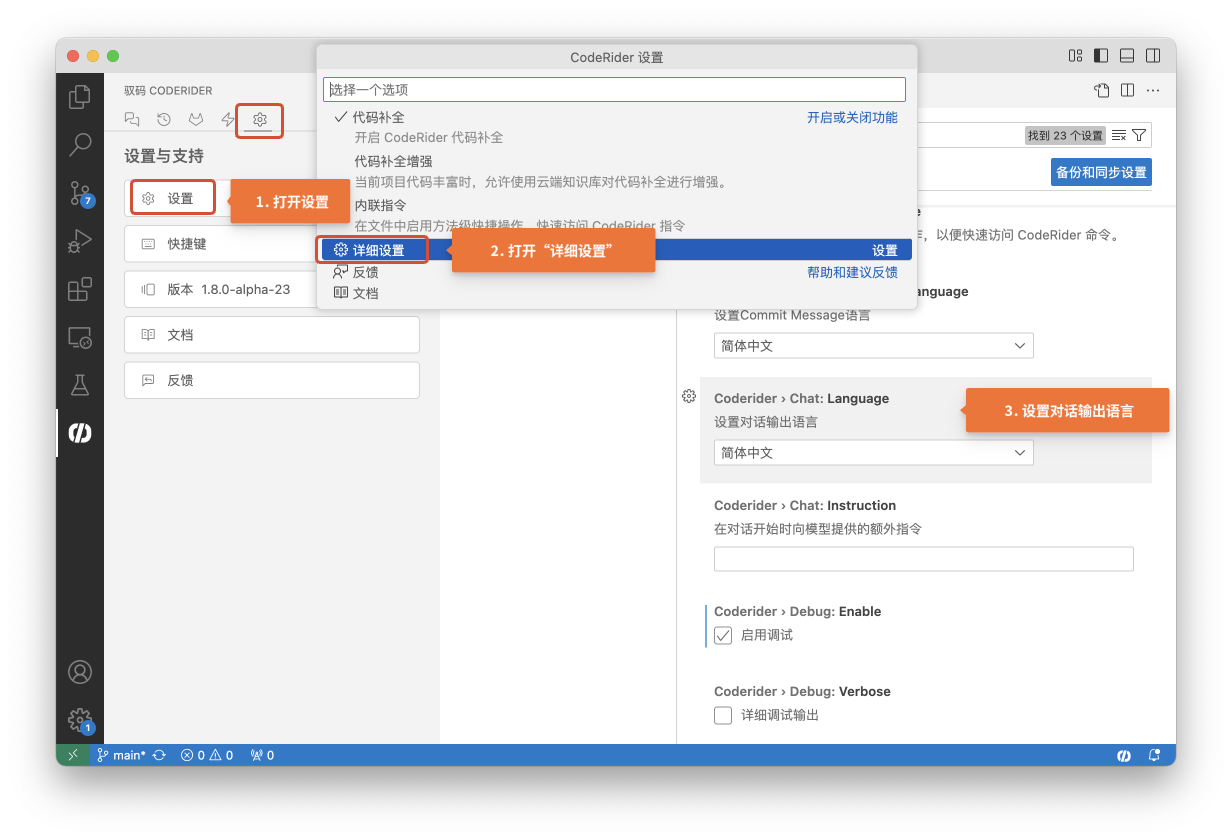Enable the 启用调试 debug checkbox
Image resolution: width=1232 pixels, height=840 pixels.
pyautogui.click(x=723, y=635)
